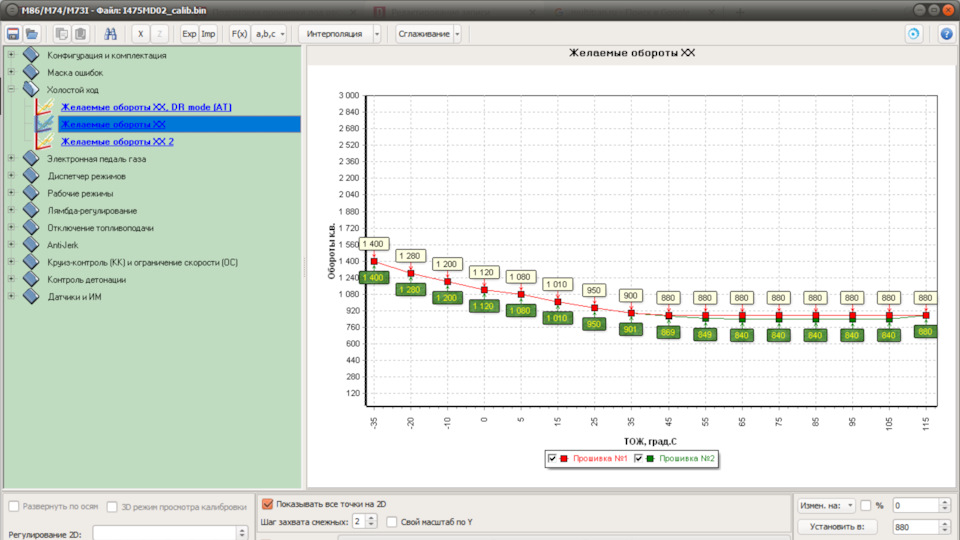The width and height of the screenshot is (960, 540).
Task: Enable Развернуть по осям checkbox
Action: coord(13,506)
